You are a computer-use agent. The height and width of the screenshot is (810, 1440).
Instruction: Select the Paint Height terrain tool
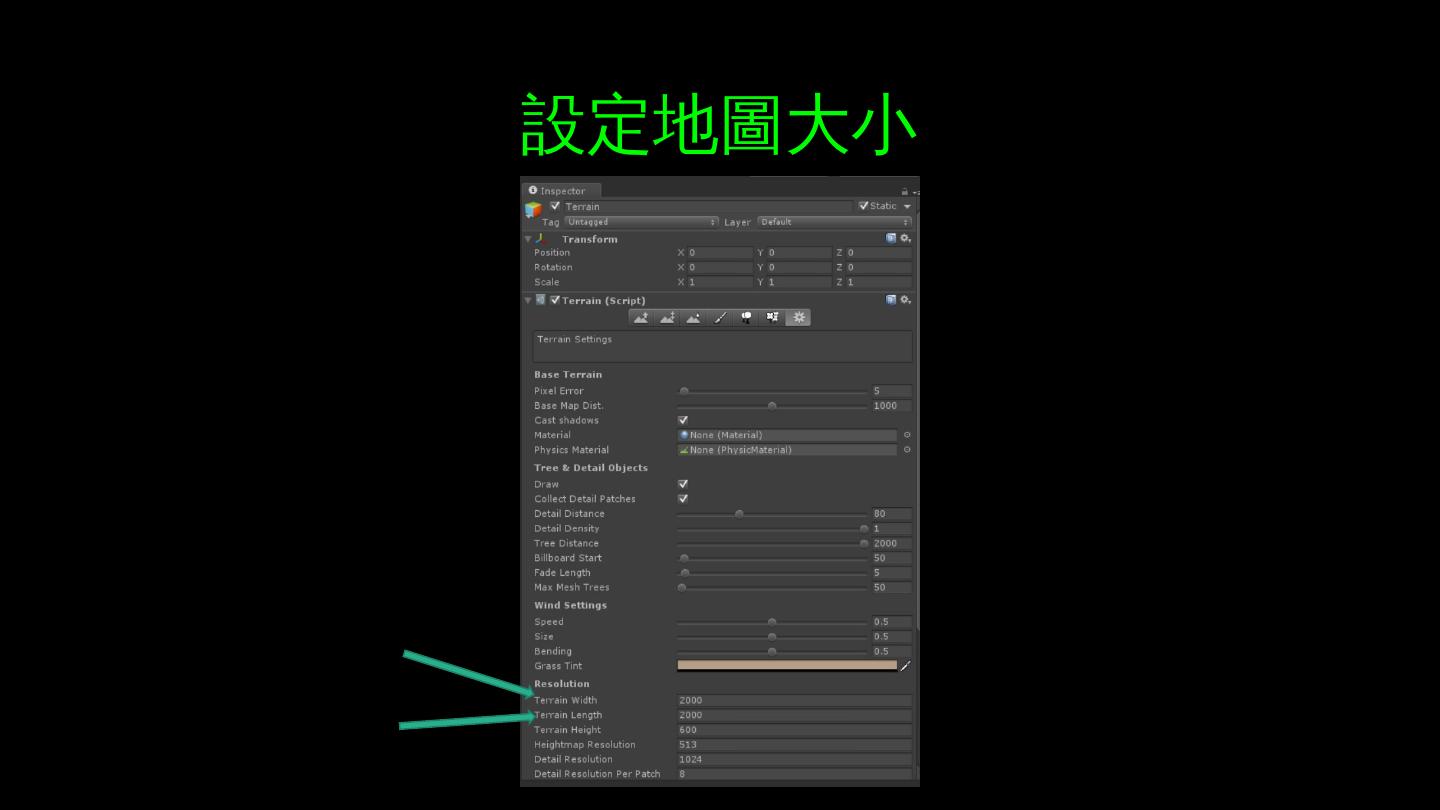[667, 318]
